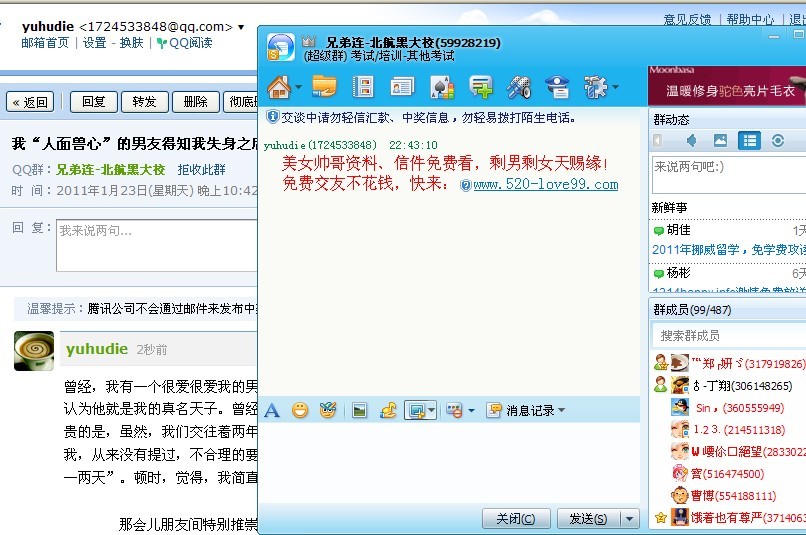Expand the gear settings dropdown arrow
The width and height of the screenshot is (806, 535).
coord(615,87)
